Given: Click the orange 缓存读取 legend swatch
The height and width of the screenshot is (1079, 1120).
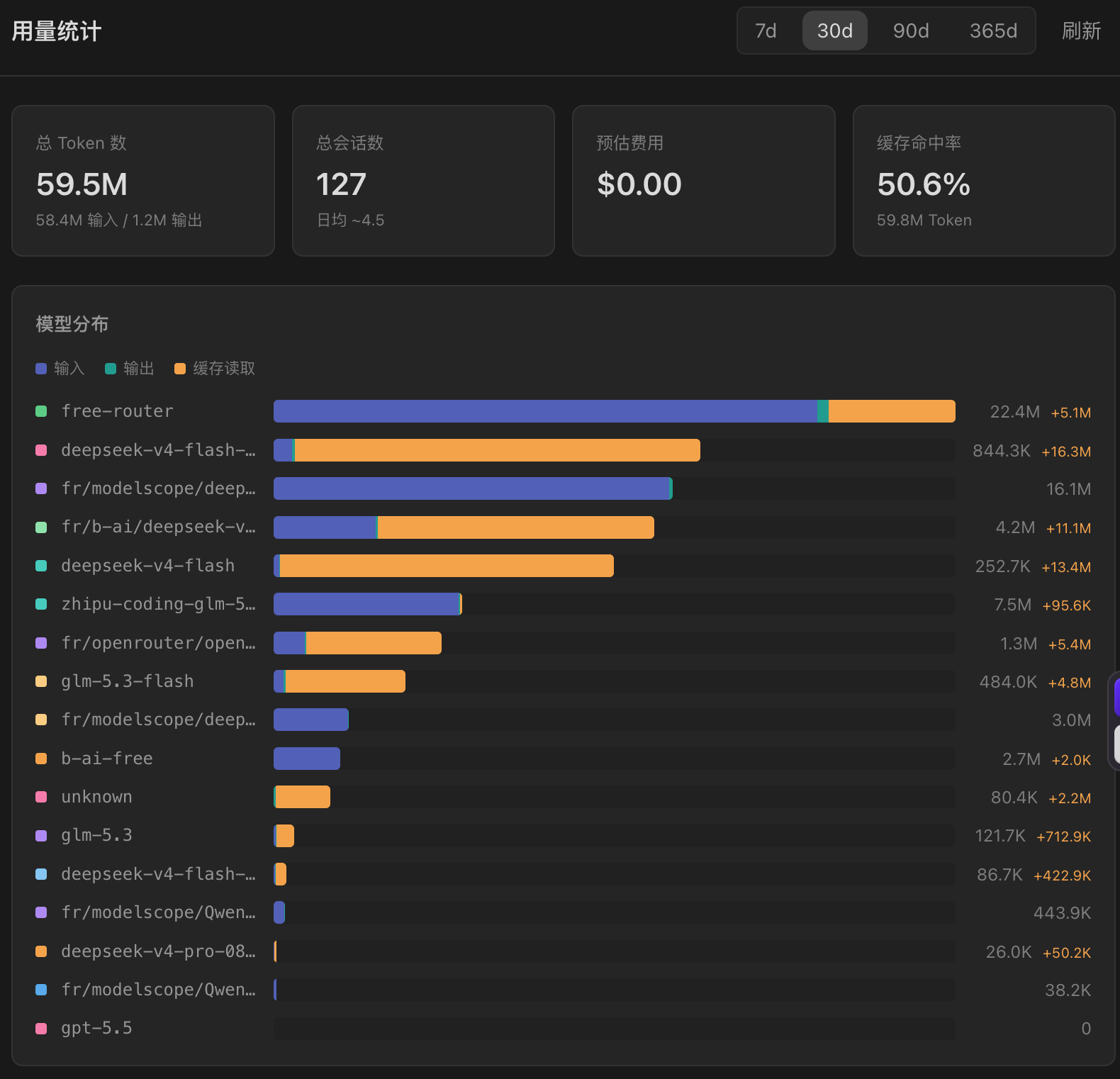Looking at the screenshot, I should [x=180, y=369].
